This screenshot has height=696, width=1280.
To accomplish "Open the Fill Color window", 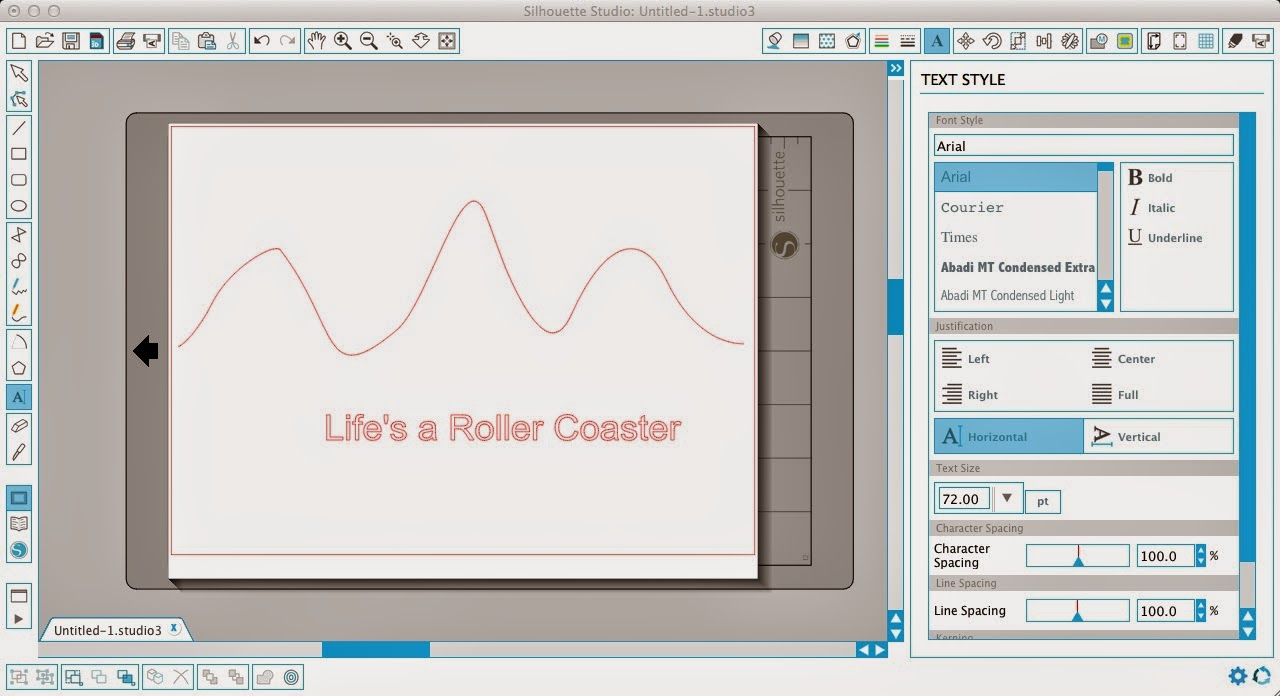I will point(775,41).
